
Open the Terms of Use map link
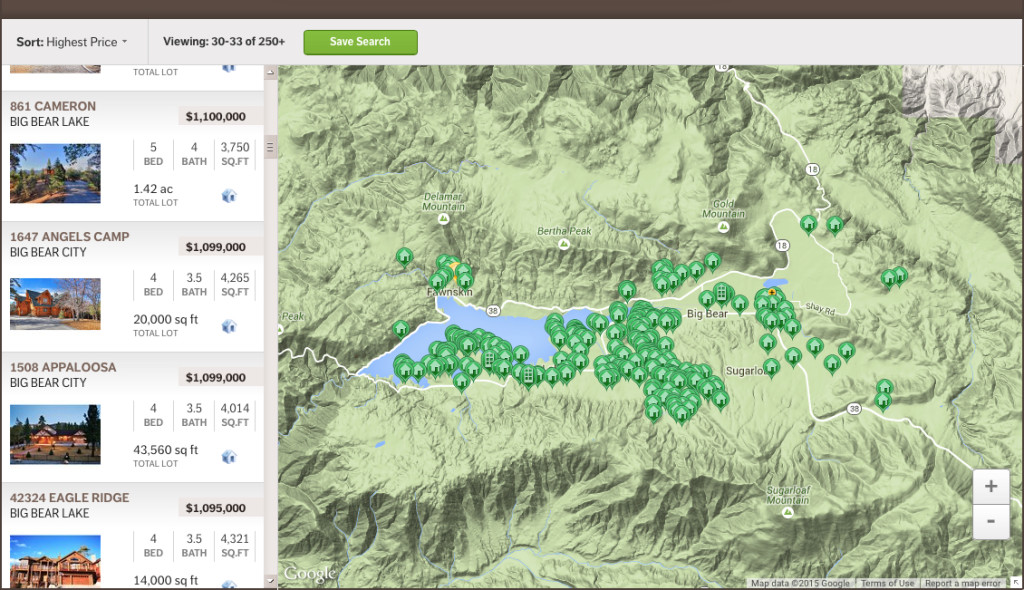[887, 583]
